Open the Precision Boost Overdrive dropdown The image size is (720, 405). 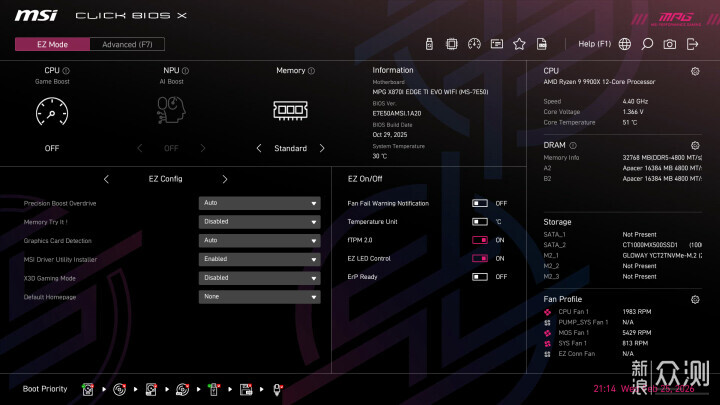259,203
